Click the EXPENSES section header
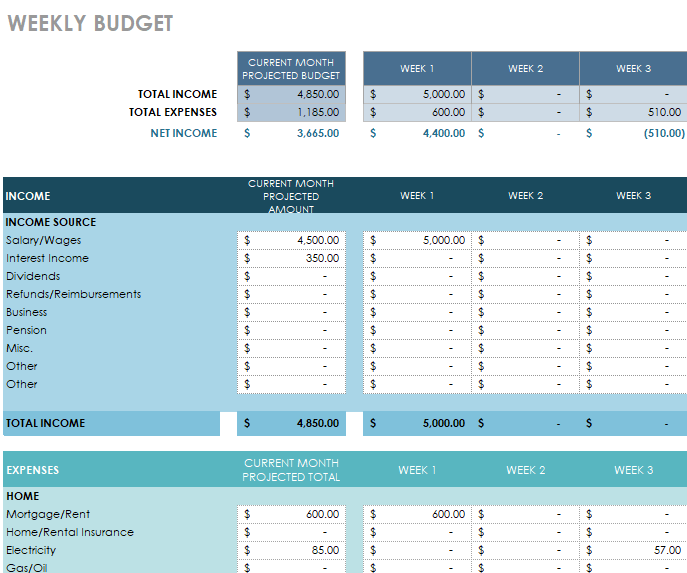The height and width of the screenshot is (573, 687). click(x=33, y=470)
